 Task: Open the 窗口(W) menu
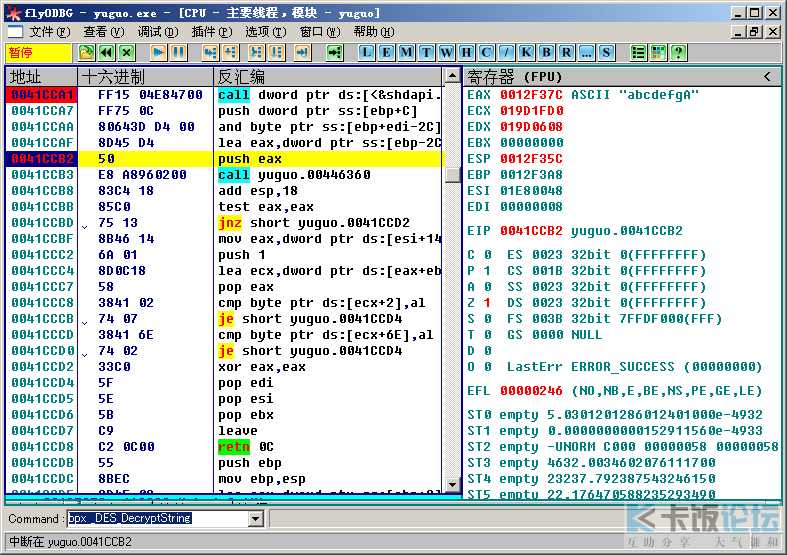(x=320, y=32)
